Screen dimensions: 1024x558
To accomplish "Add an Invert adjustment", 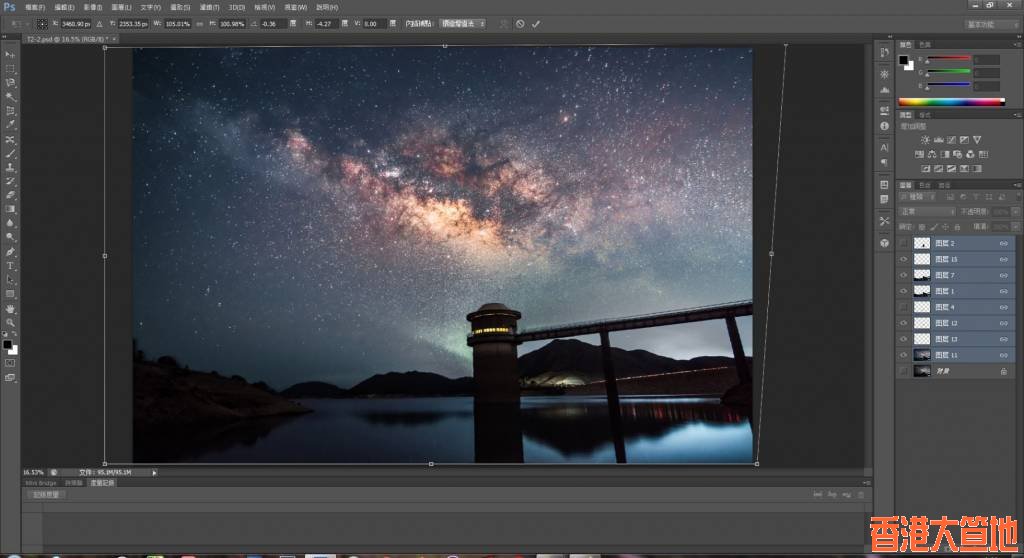I will pyautogui.click(x=925, y=169).
